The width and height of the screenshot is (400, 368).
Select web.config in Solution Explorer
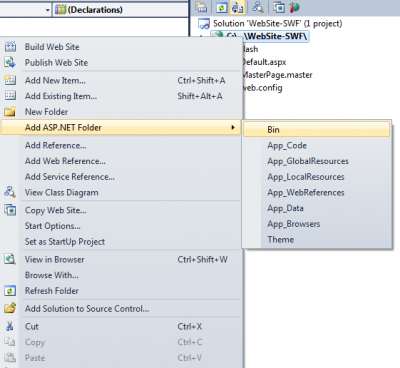tap(262, 88)
